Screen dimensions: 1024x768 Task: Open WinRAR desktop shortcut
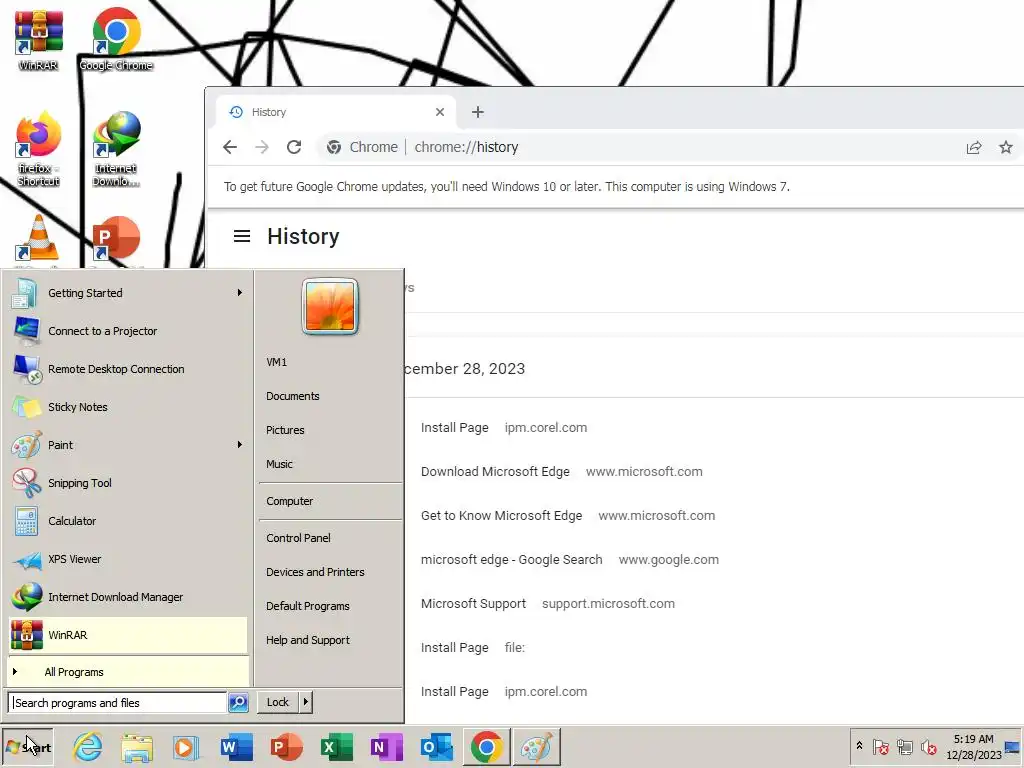(x=38, y=39)
